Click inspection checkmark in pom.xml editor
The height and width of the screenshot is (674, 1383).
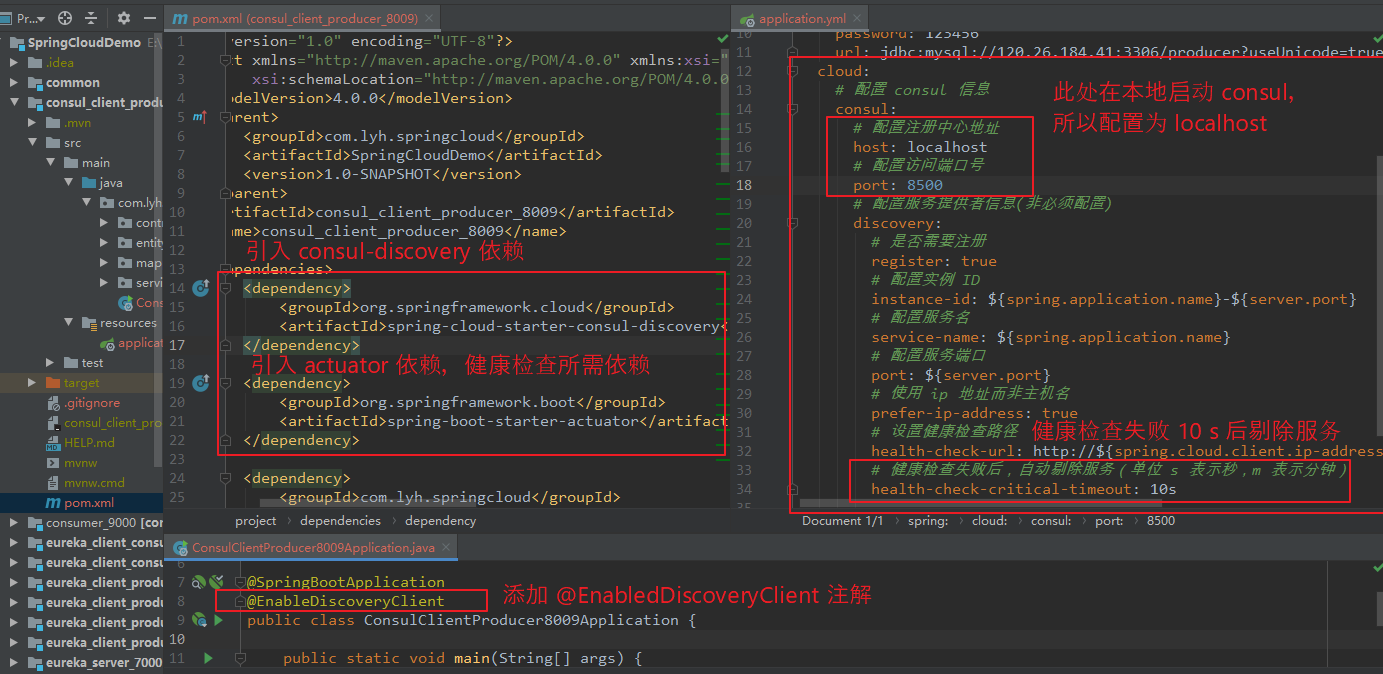722,40
